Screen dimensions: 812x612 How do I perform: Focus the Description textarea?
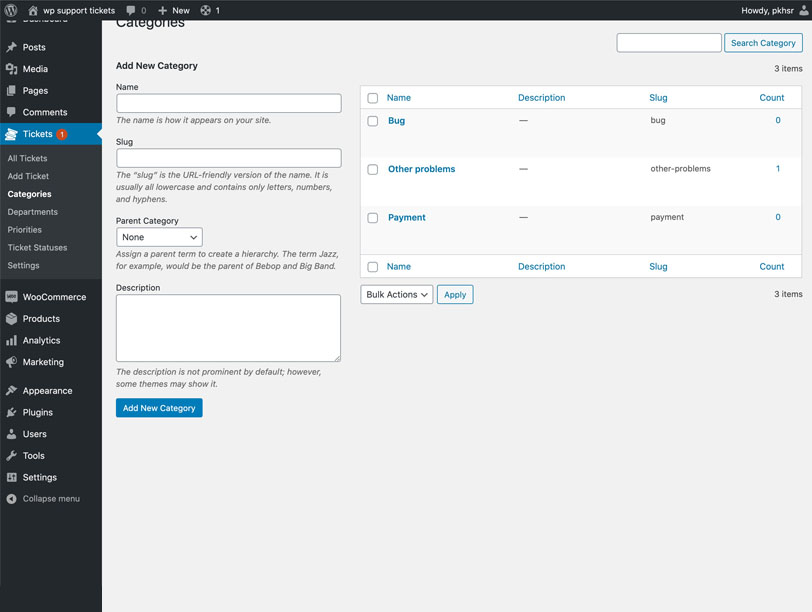coord(228,328)
